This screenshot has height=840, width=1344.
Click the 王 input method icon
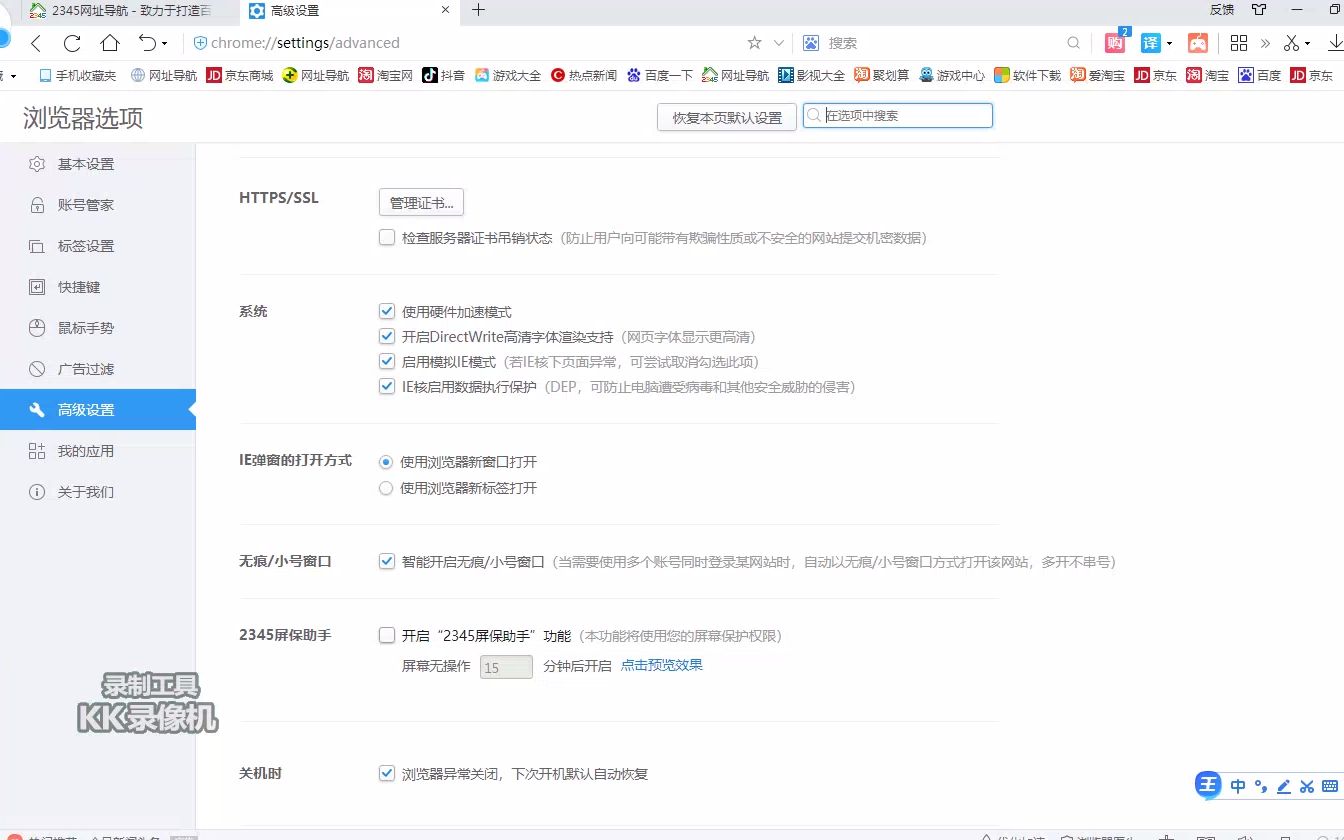click(1209, 785)
